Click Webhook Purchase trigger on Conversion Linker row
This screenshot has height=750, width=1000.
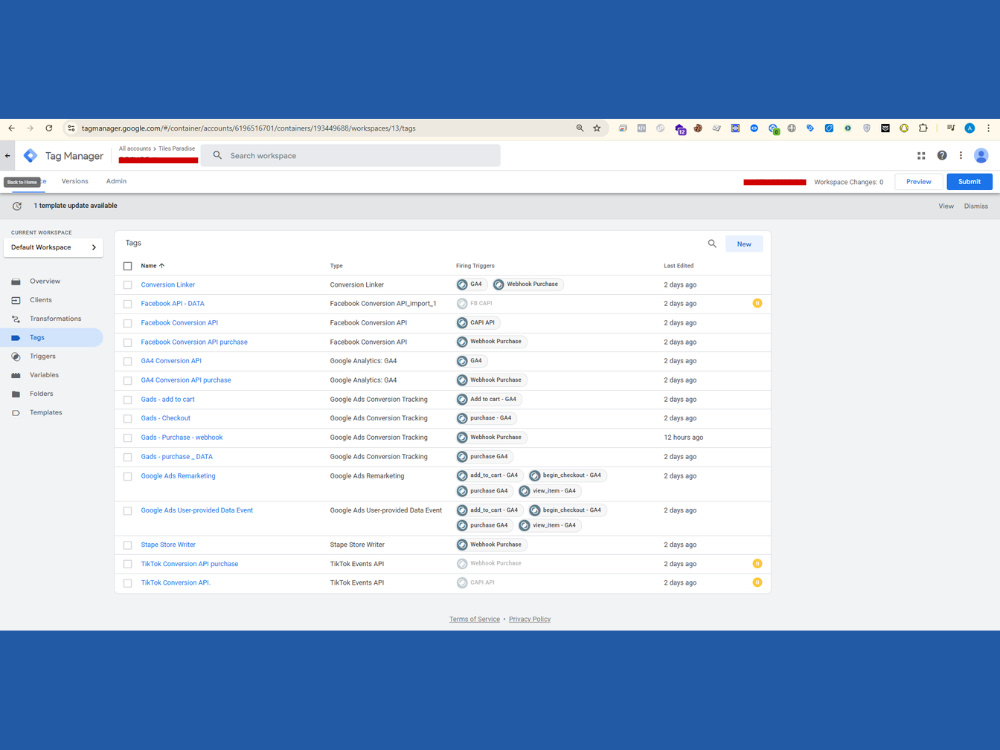527,284
